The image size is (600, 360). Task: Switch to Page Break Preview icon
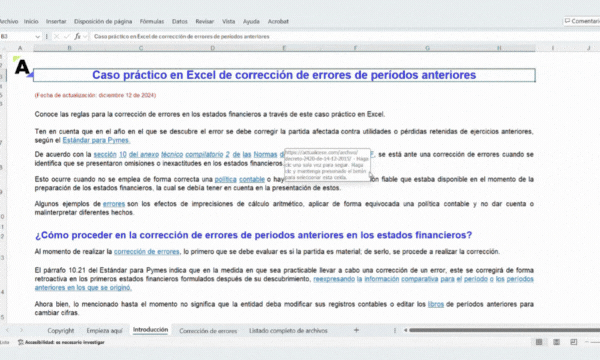click(574, 342)
